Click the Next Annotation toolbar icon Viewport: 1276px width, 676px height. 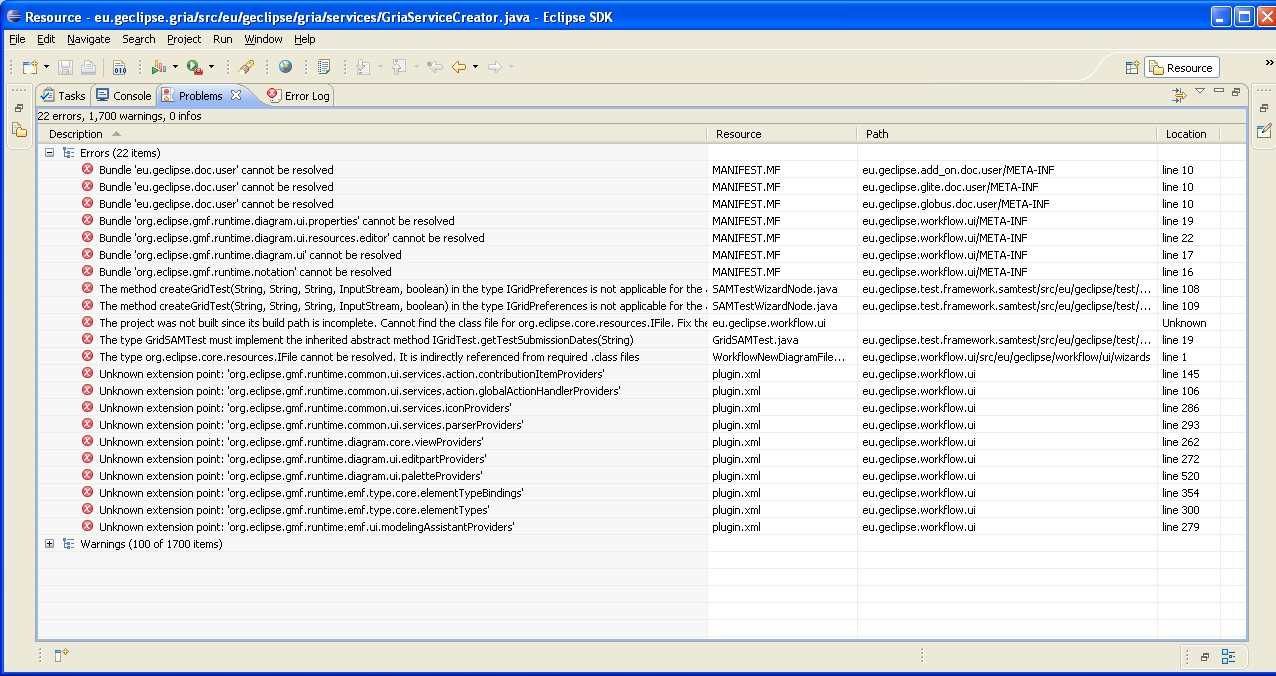point(362,67)
